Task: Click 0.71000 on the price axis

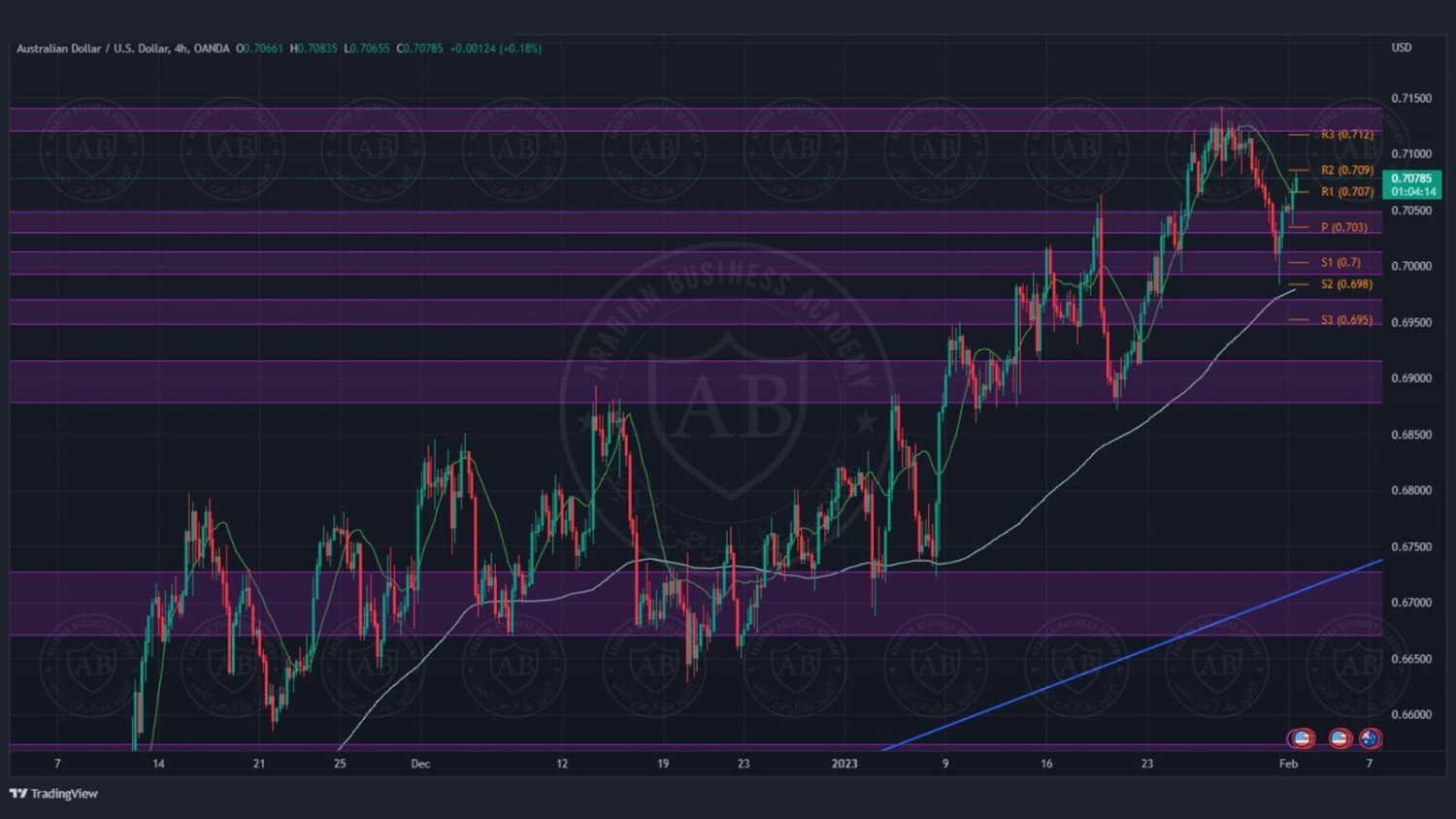Action: click(x=1411, y=154)
